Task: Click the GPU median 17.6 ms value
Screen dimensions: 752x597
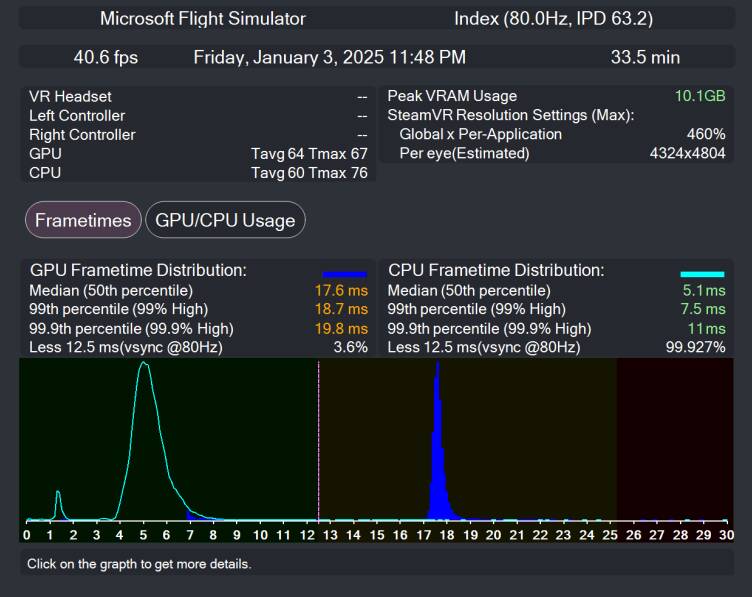Action: (341, 291)
